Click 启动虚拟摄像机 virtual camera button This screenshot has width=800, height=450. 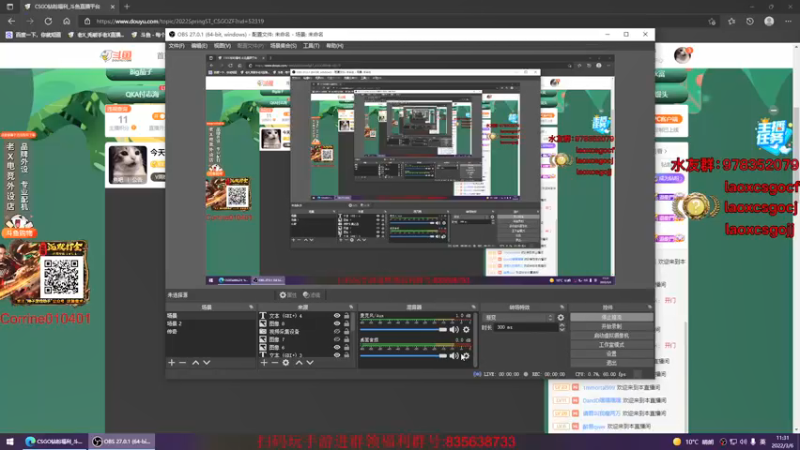tap(611, 336)
